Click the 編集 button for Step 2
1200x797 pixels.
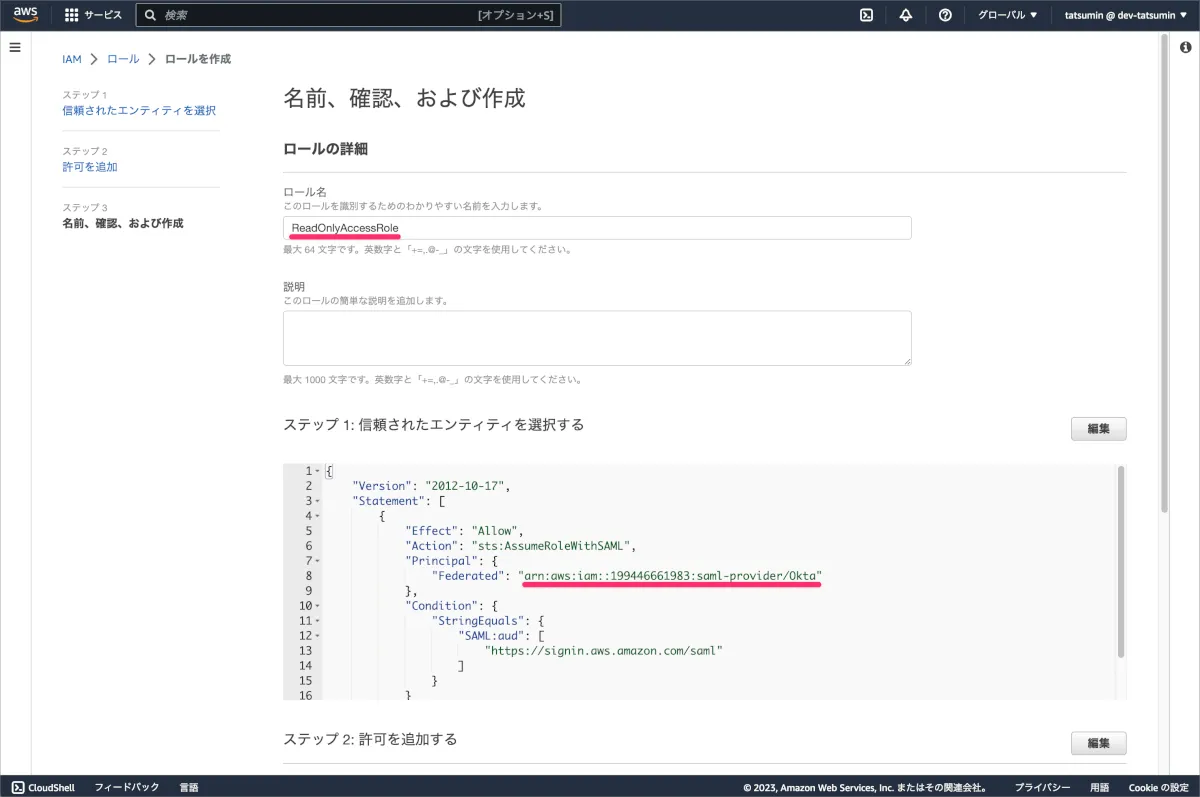click(1098, 743)
